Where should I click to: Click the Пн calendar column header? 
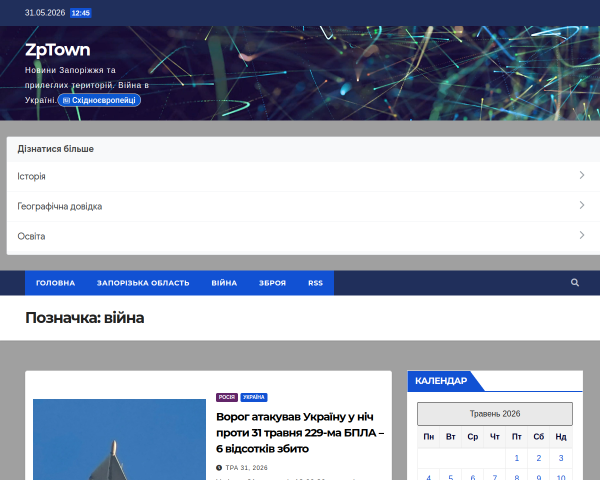point(429,437)
